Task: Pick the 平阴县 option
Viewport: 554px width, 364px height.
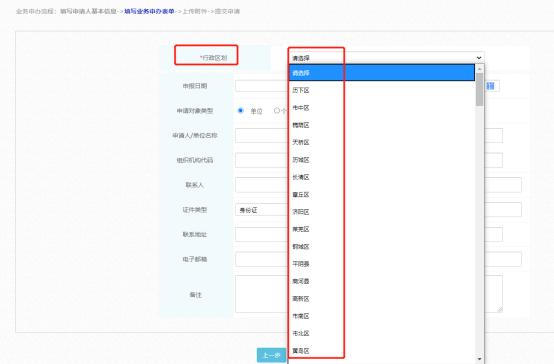Action: click(382, 264)
